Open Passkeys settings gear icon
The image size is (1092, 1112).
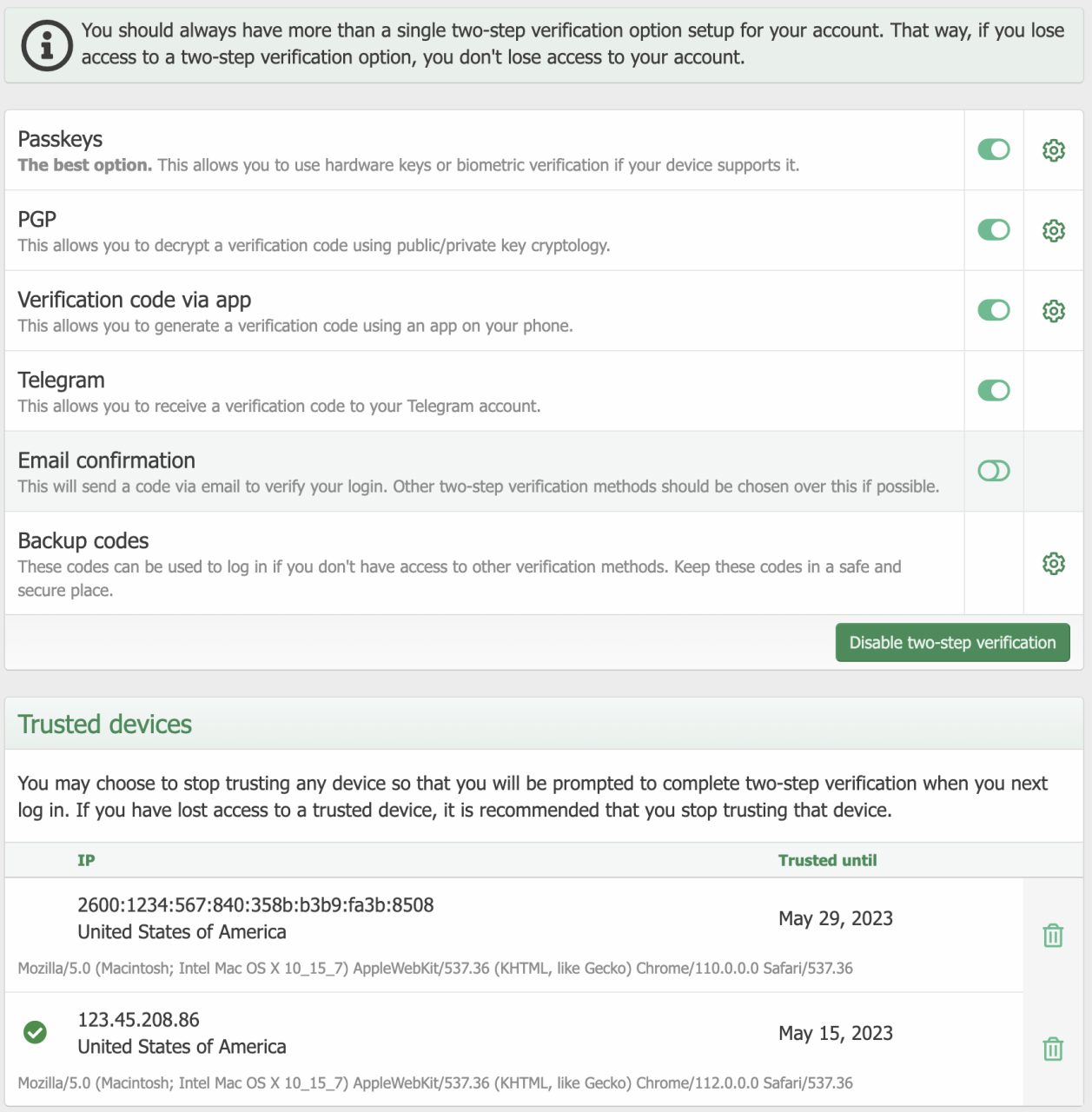pos(1053,150)
